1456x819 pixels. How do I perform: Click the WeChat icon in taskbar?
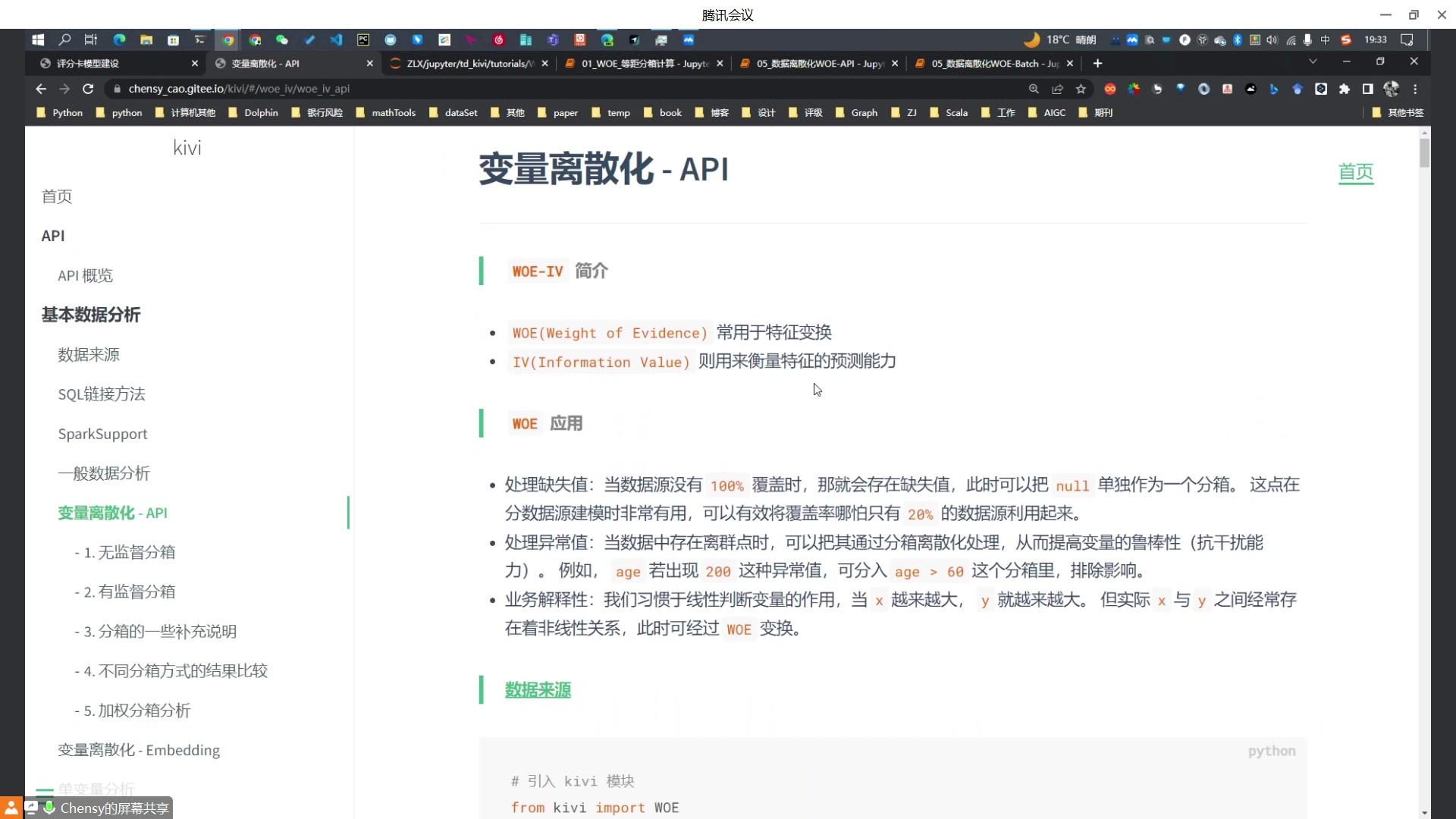tap(282, 40)
